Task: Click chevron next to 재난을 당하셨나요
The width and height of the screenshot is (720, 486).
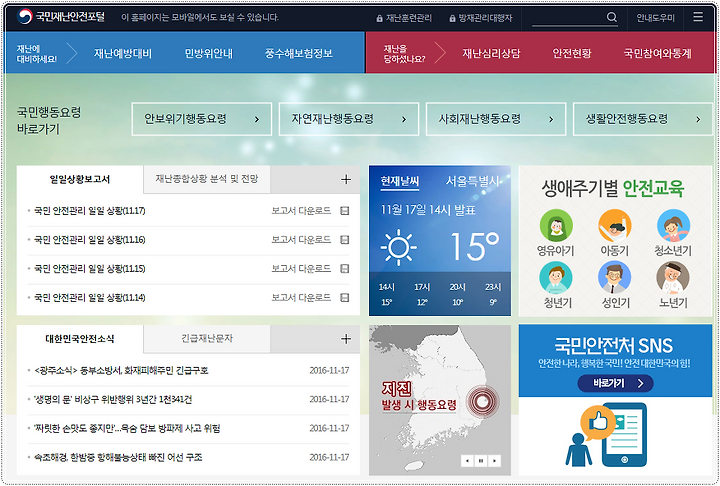Action: point(440,53)
